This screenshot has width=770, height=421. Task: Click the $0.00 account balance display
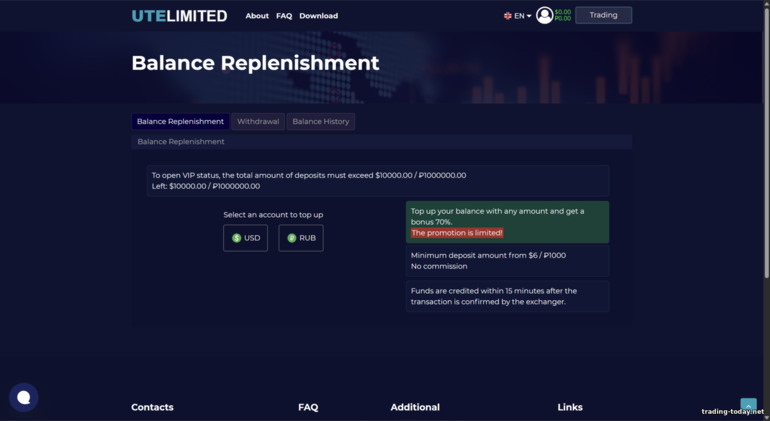coord(563,12)
